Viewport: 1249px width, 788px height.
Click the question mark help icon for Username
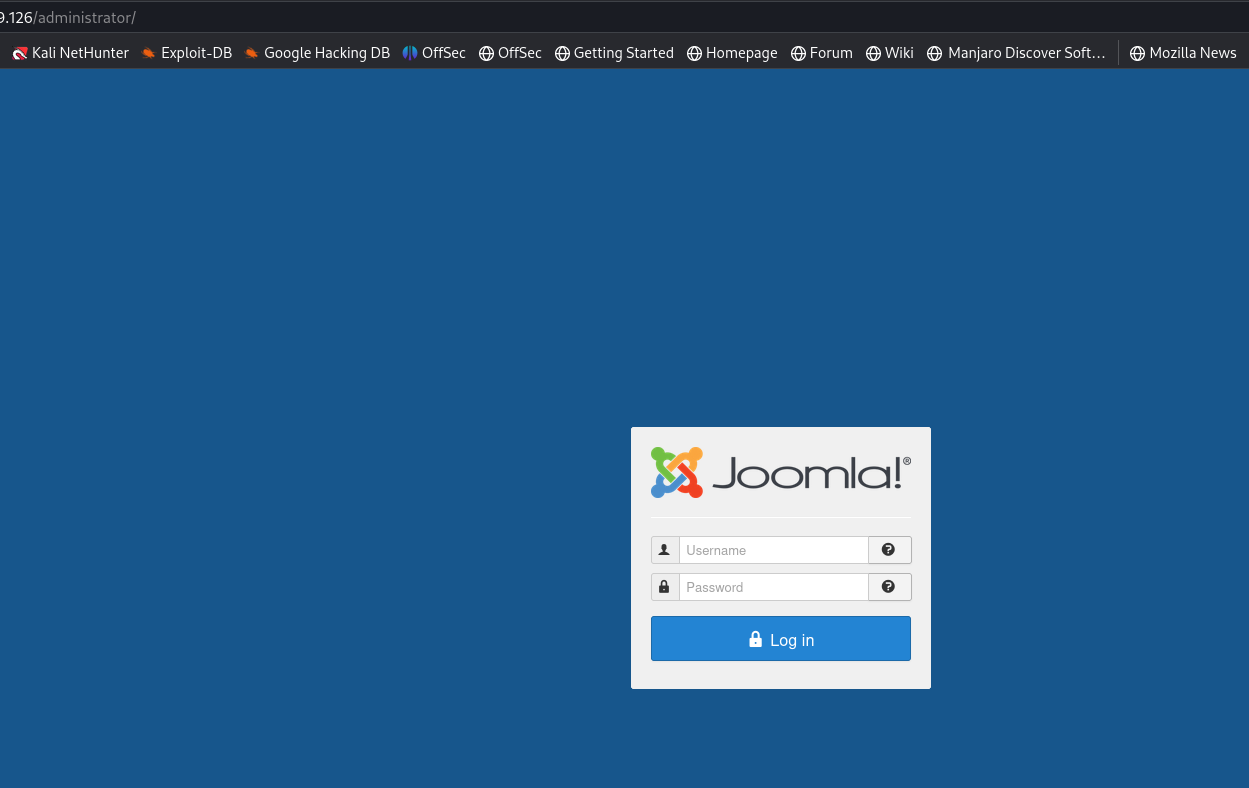tap(889, 550)
